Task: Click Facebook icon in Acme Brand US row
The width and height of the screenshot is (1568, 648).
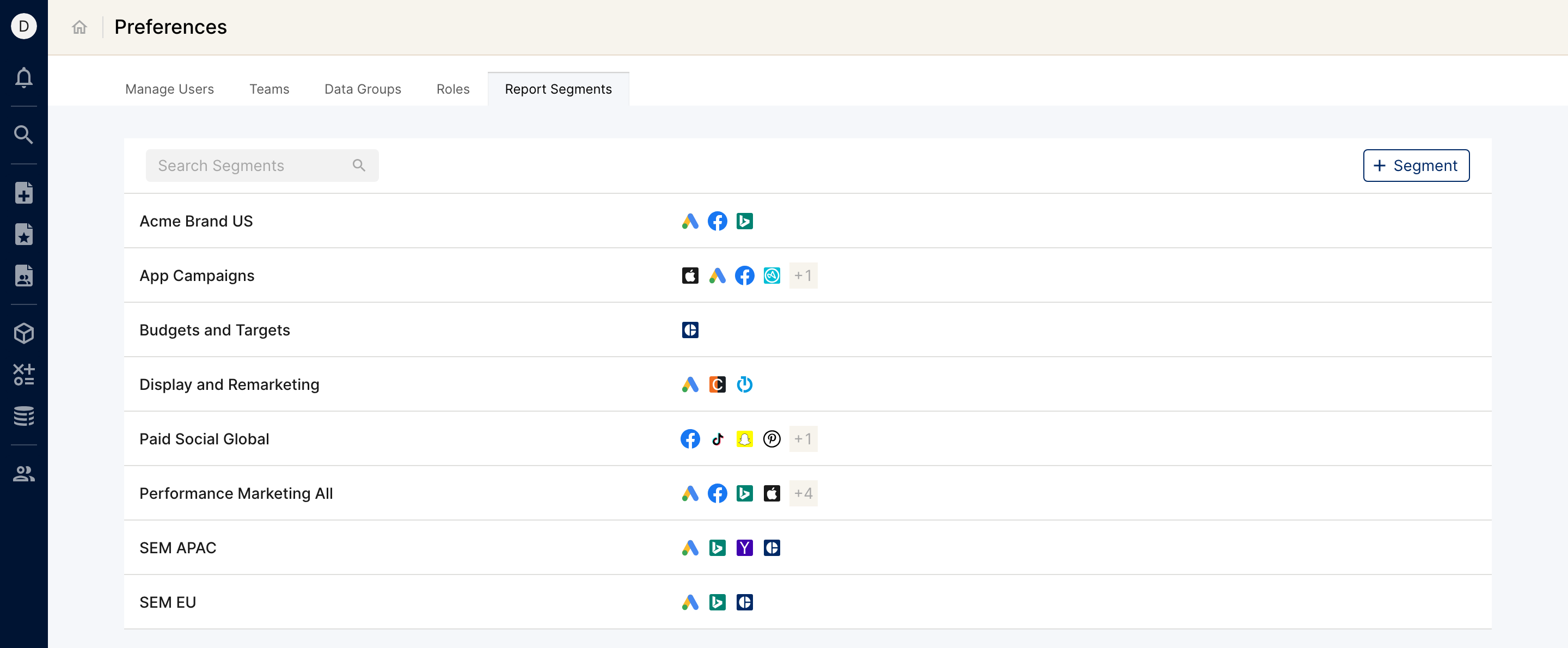Action: 717,221
